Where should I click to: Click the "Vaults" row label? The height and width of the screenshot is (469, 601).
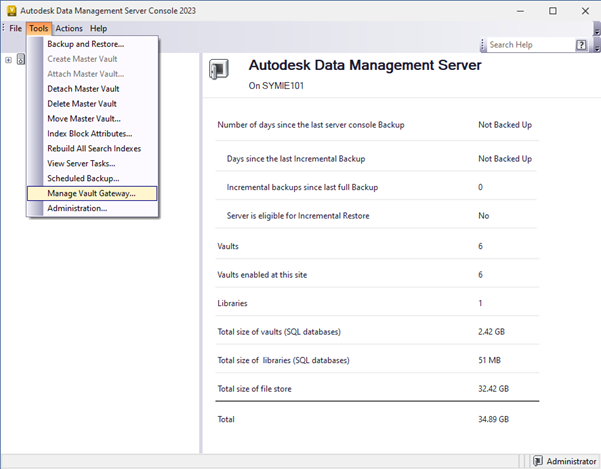click(228, 246)
